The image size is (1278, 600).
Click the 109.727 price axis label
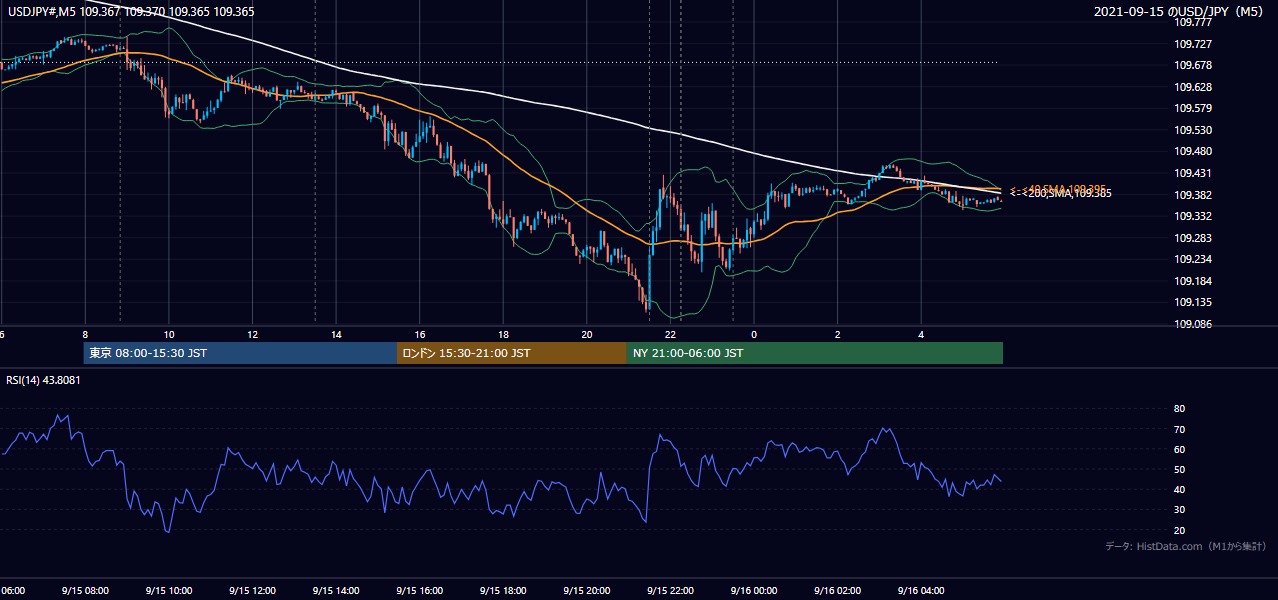click(x=1193, y=44)
